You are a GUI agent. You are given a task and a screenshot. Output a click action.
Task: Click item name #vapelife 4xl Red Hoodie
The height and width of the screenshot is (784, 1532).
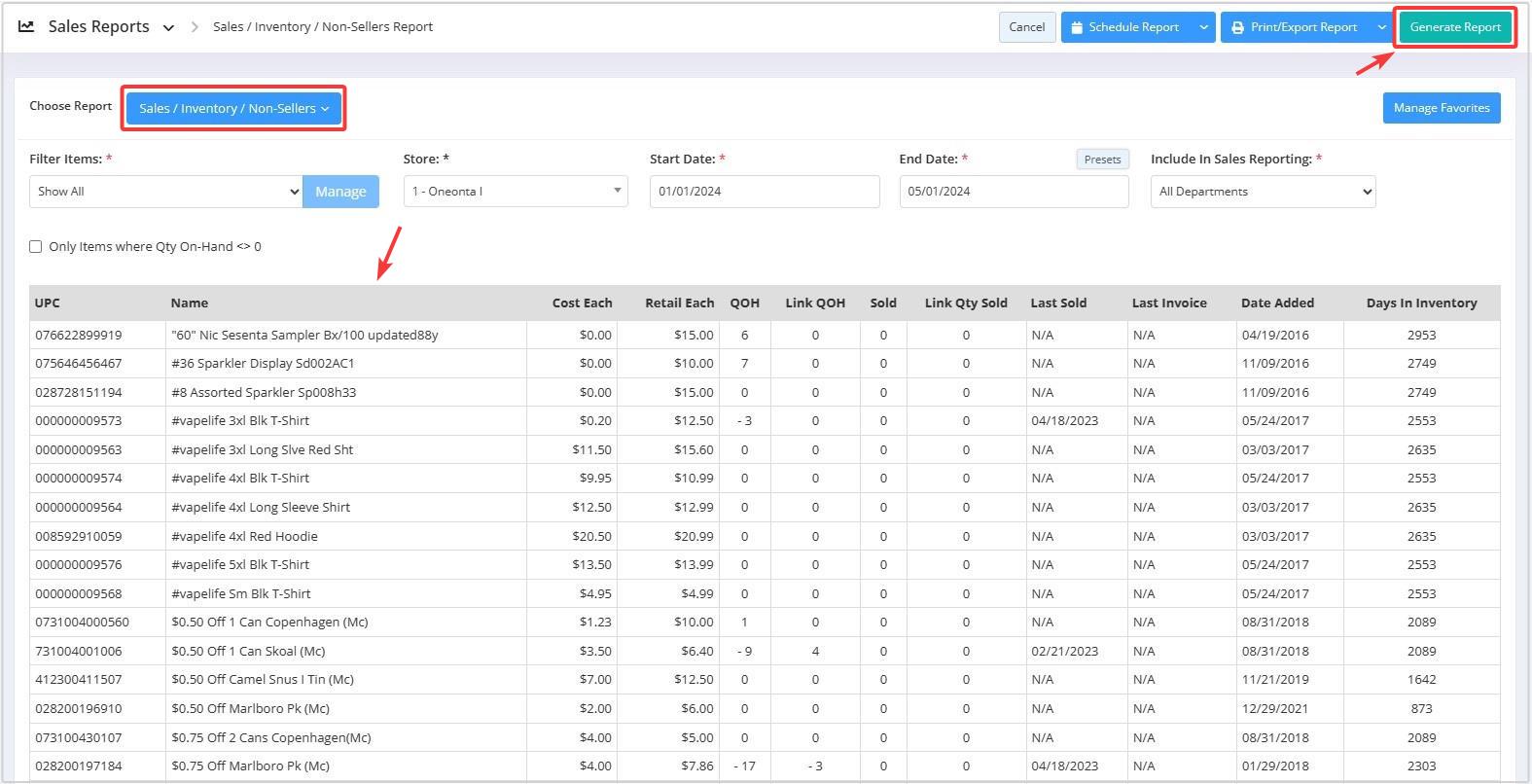click(244, 537)
